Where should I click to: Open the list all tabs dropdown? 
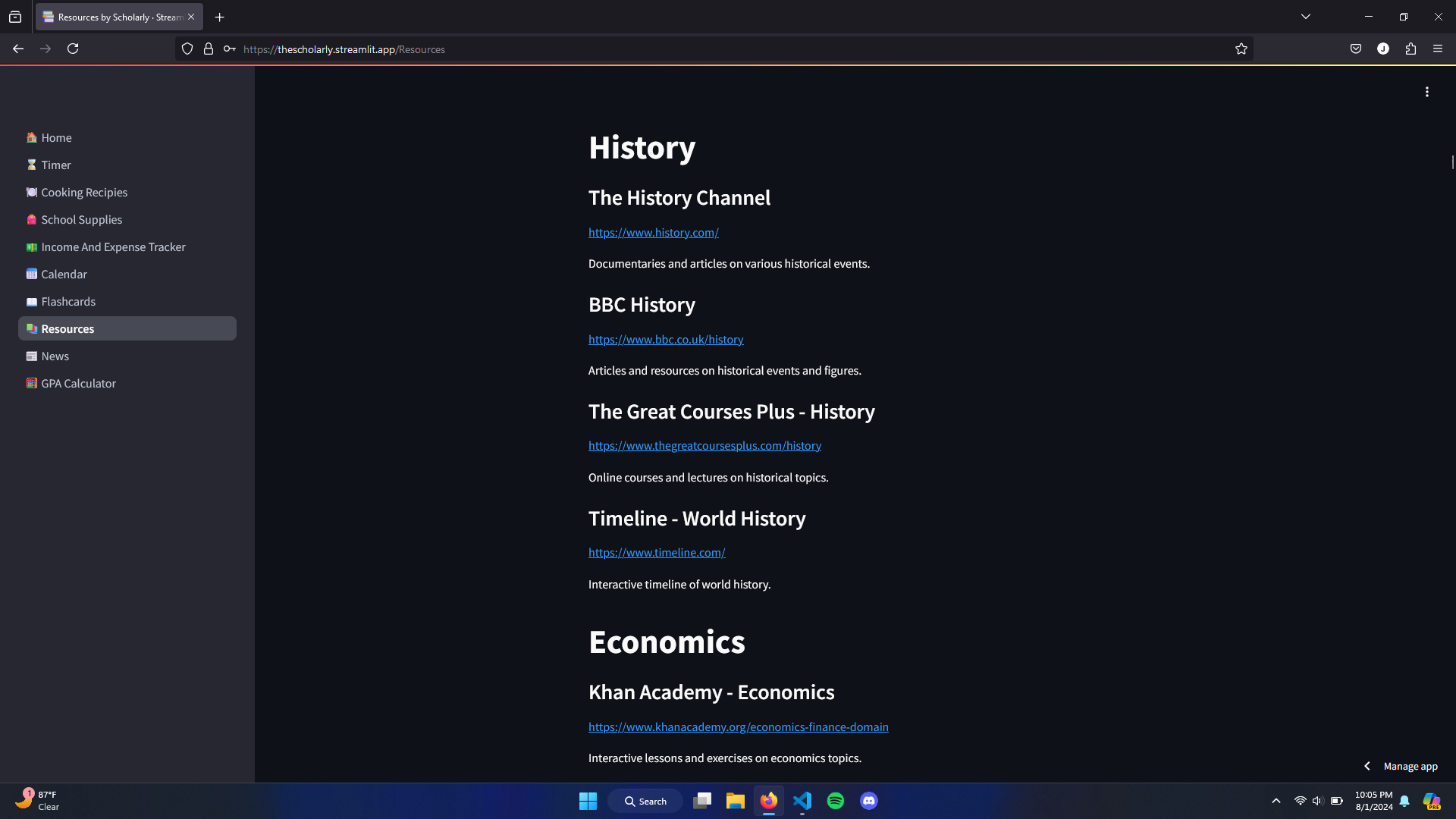click(x=1306, y=17)
